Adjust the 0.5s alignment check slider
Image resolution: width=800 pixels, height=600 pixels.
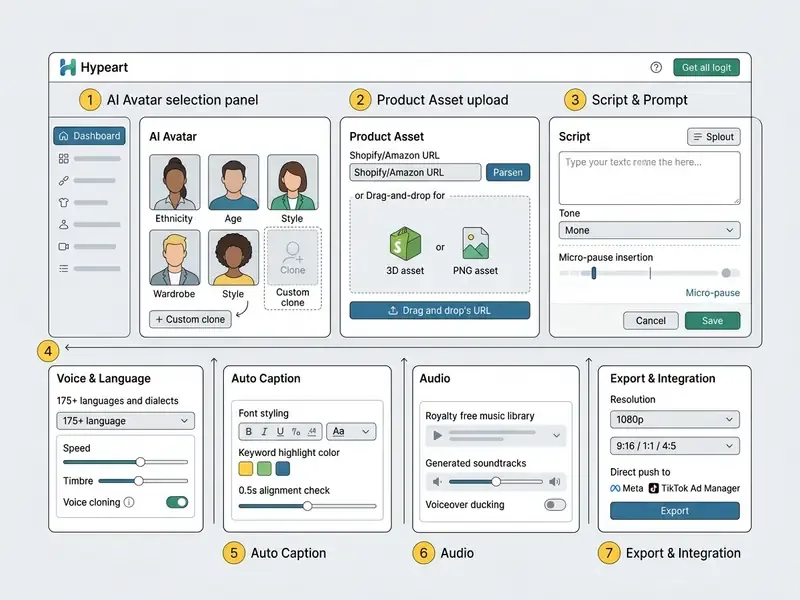(307, 506)
